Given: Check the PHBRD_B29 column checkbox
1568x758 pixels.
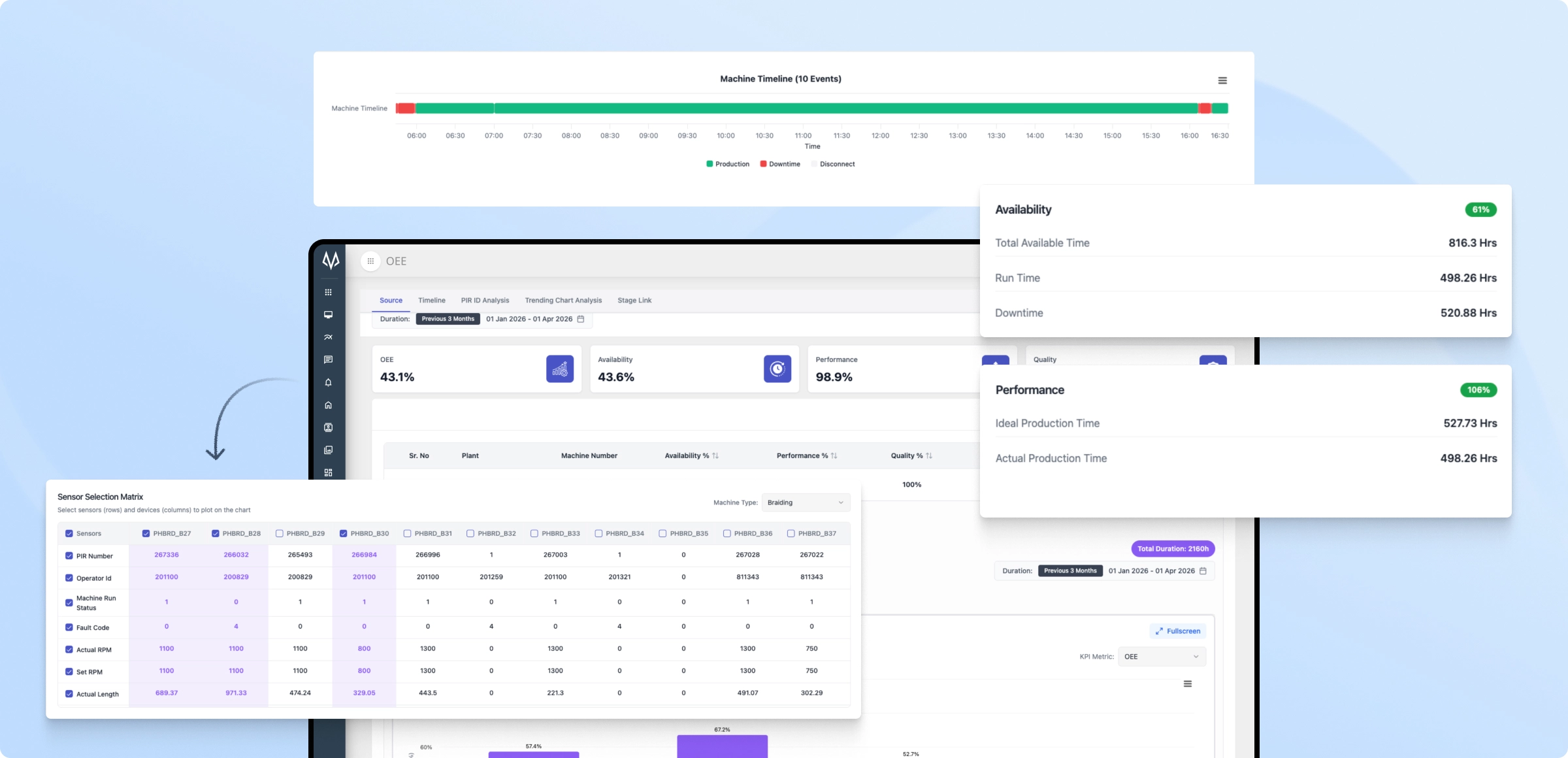Looking at the screenshot, I should [x=280, y=534].
